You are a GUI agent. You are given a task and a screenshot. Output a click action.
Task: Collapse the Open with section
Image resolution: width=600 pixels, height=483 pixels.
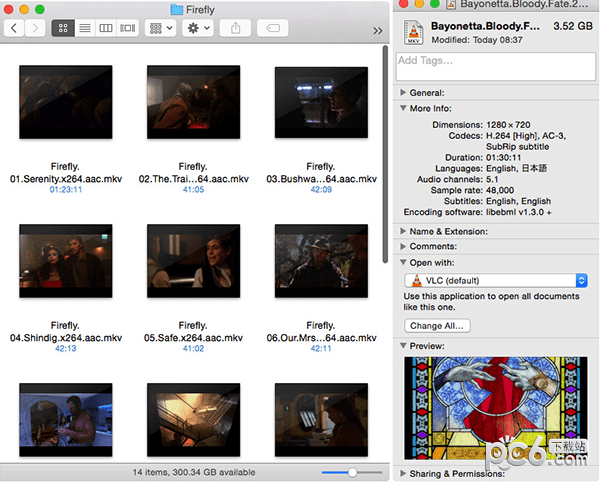tap(403, 263)
